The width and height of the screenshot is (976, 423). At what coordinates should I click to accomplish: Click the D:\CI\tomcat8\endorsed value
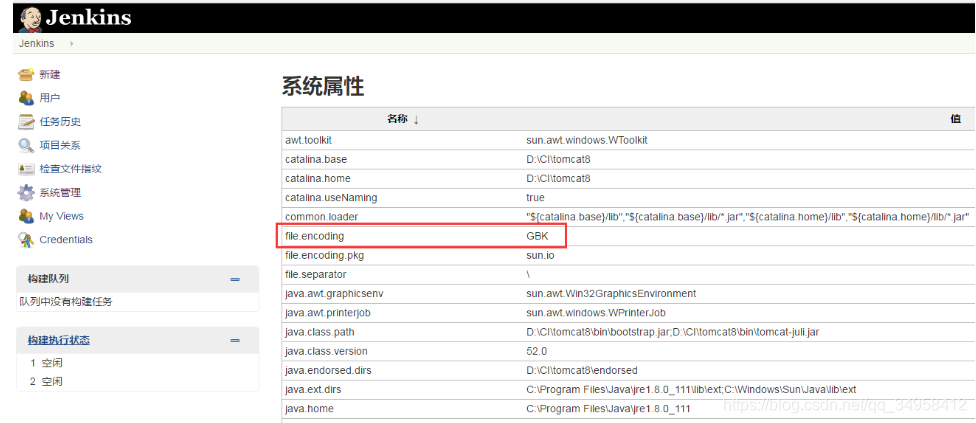[582, 371]
